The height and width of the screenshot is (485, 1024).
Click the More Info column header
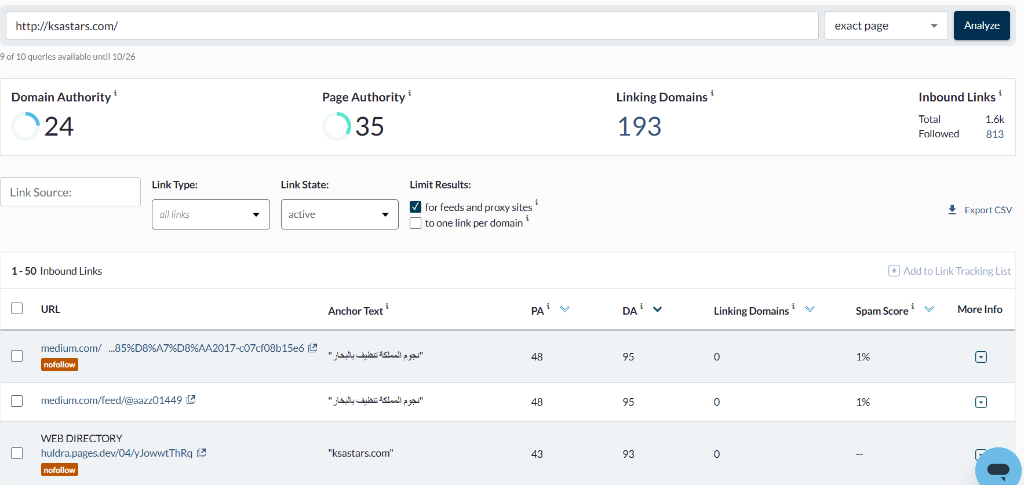coord(980,309)
